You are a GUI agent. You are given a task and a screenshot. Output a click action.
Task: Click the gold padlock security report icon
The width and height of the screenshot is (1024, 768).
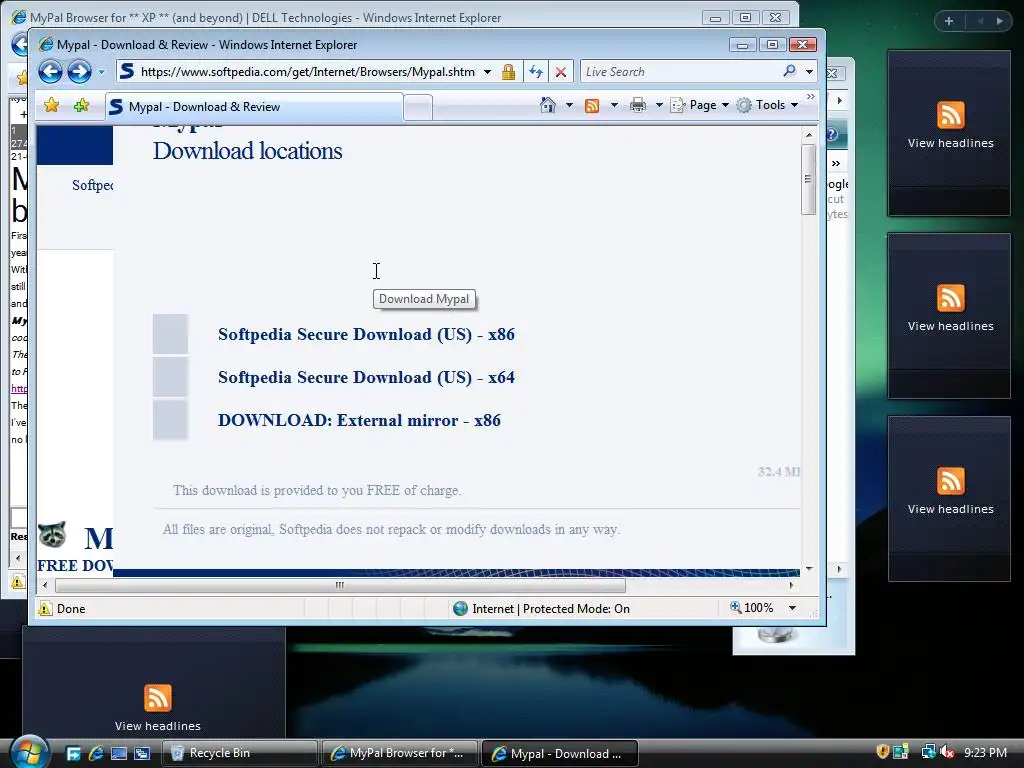pos(508,72)
